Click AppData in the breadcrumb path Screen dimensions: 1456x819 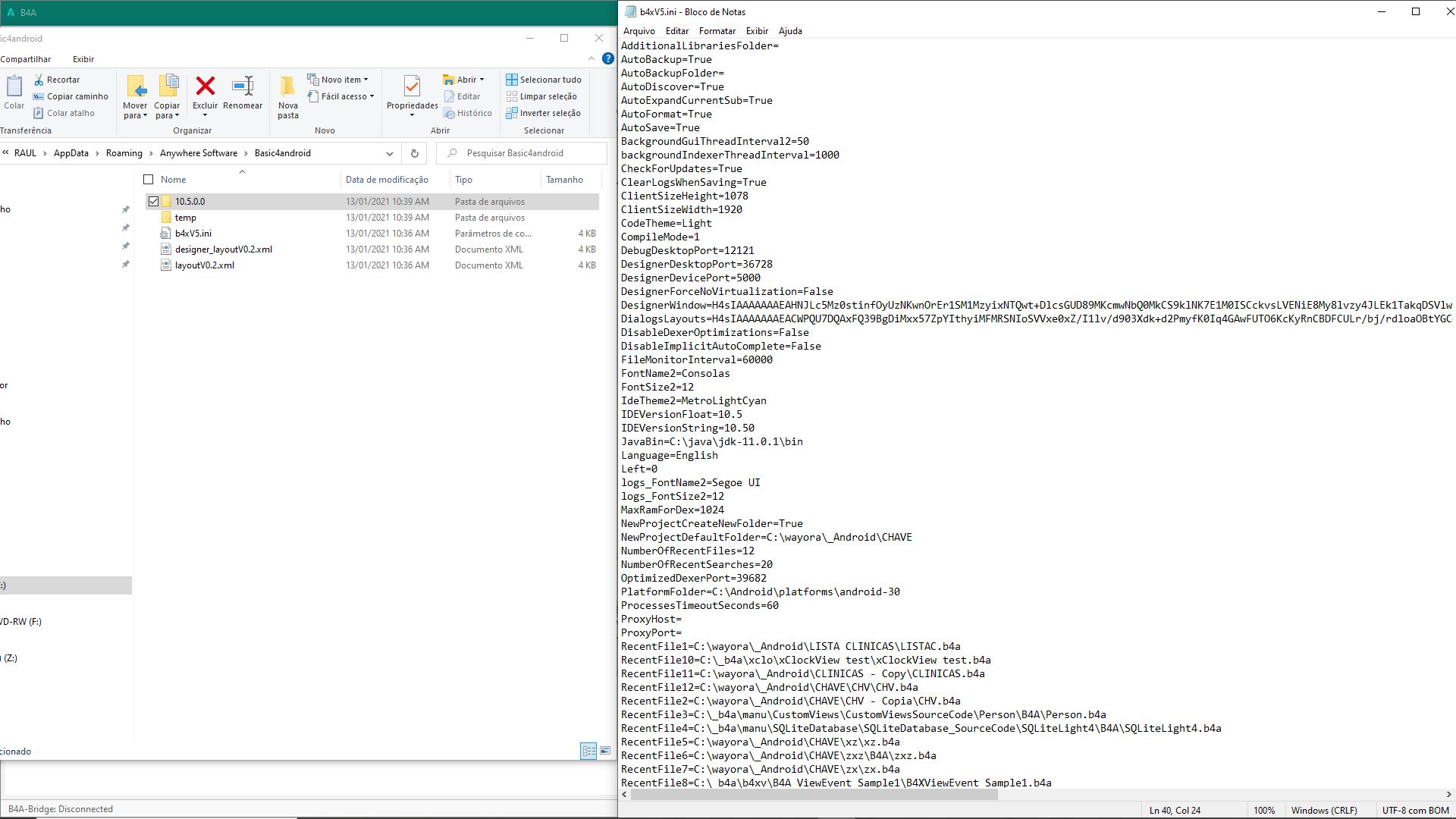pos(71,153)
